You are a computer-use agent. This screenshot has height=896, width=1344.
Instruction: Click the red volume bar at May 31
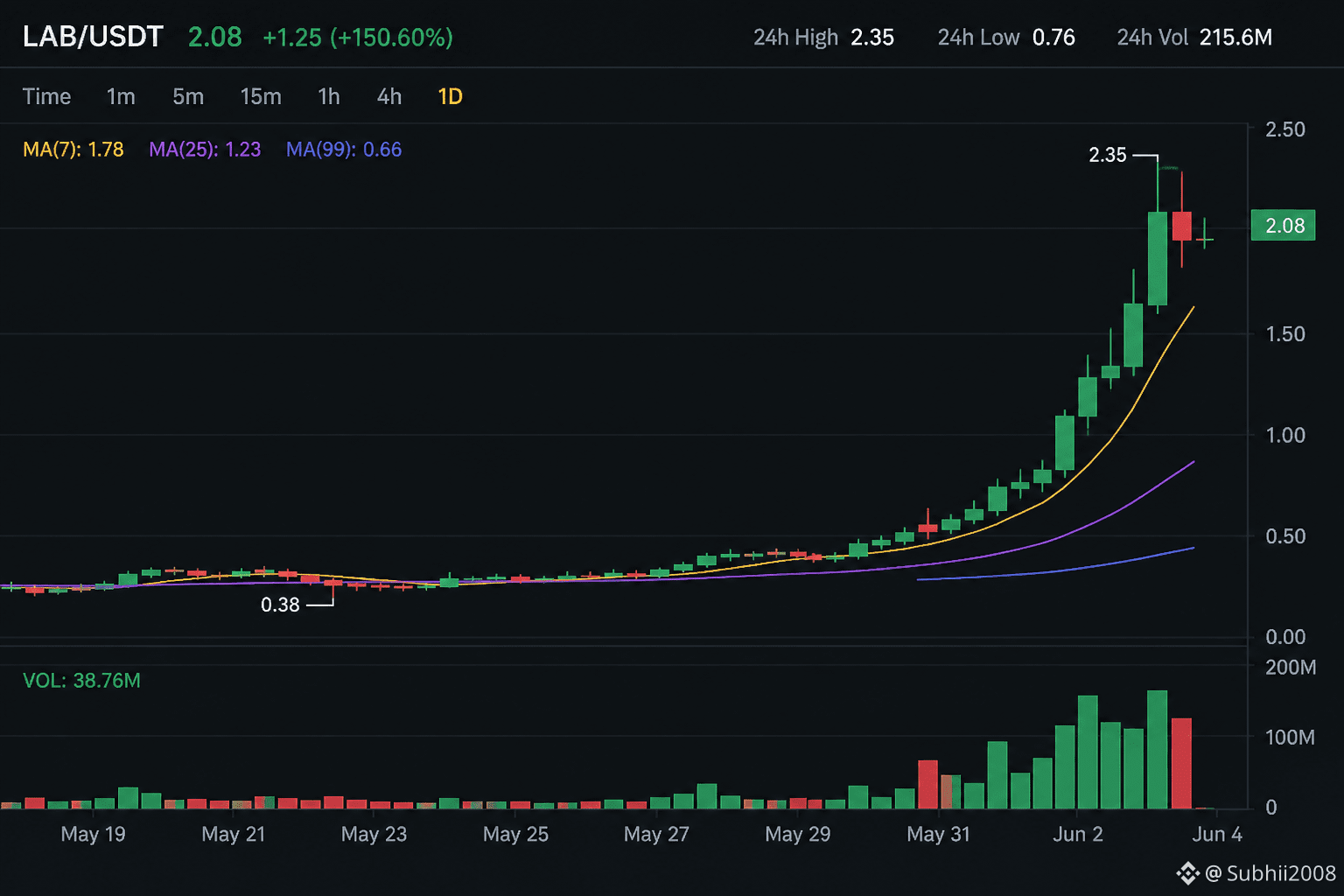pos(928,784)
